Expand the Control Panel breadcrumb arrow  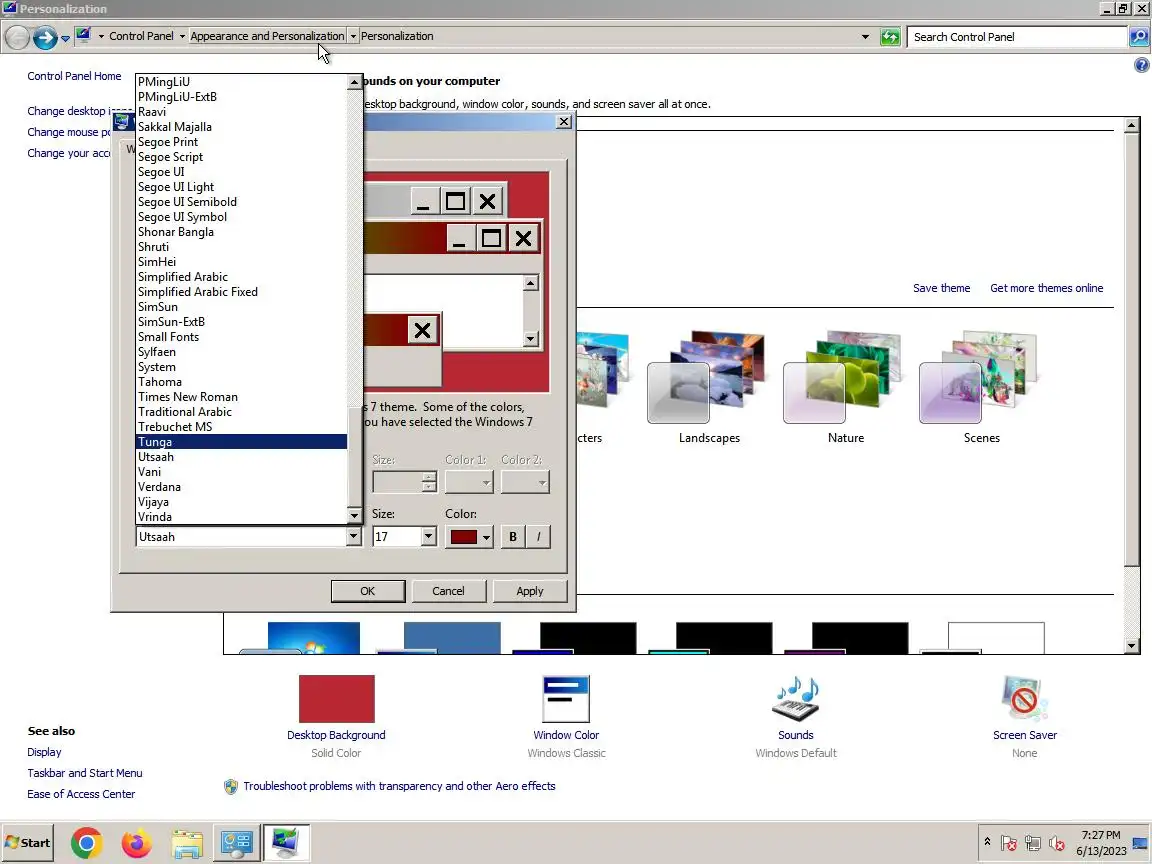pyautogui.click(x=182, y=36)
